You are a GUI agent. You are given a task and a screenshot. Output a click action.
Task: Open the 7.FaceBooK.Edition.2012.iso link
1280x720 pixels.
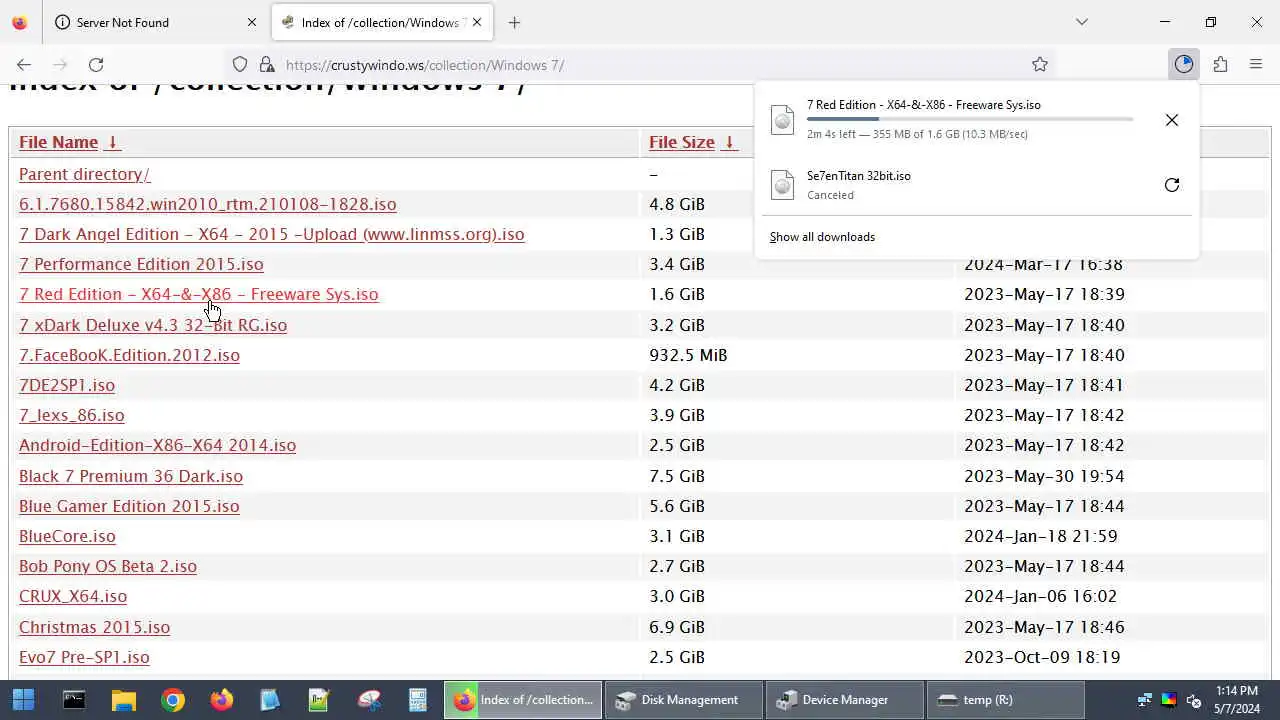[129, 355]
